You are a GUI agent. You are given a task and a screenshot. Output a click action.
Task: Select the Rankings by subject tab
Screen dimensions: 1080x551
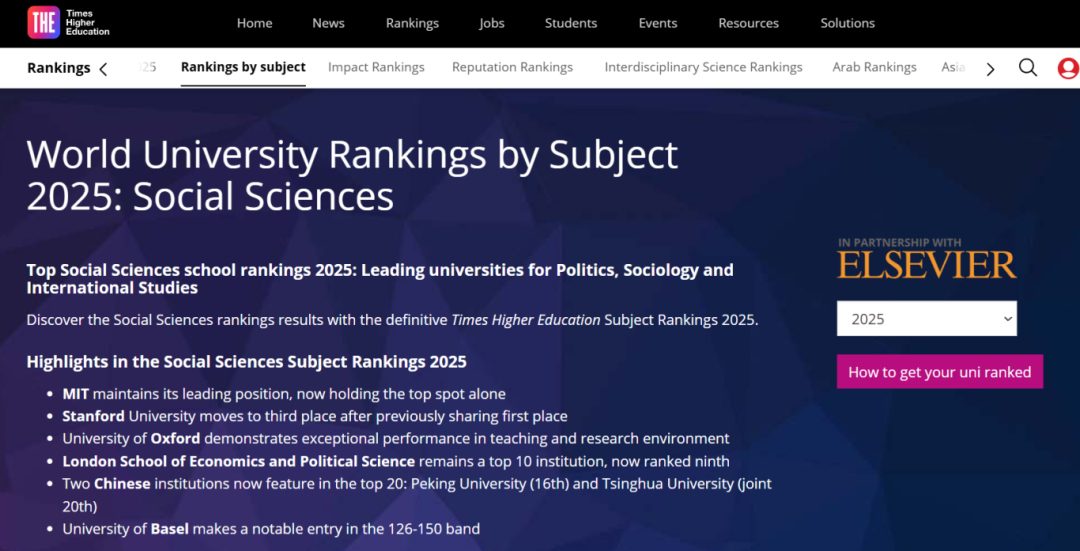coord(243,67)
